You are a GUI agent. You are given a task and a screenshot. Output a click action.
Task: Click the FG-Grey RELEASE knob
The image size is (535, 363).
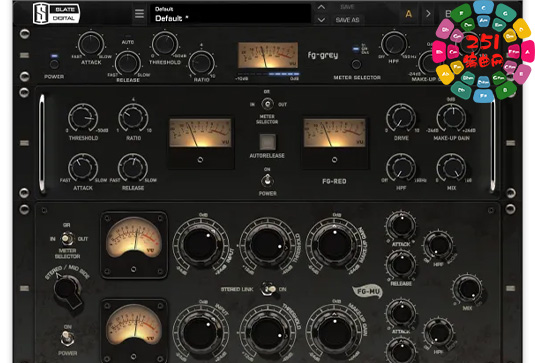point(128,64)
